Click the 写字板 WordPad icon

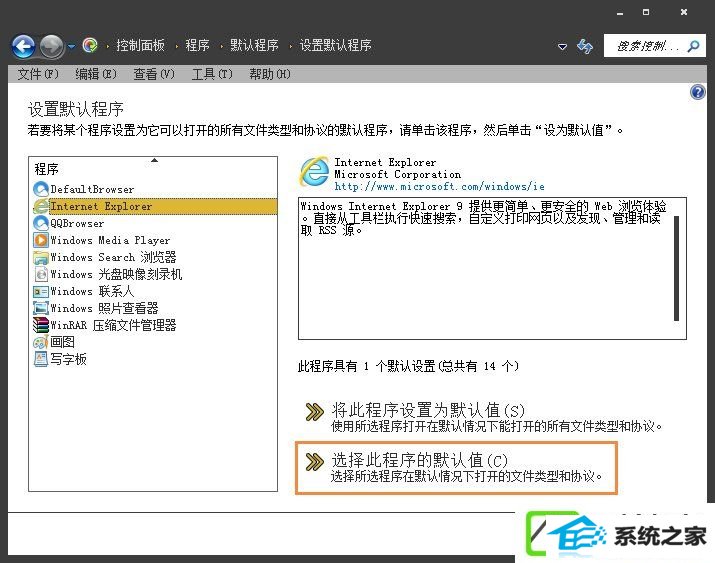(41, 359)
